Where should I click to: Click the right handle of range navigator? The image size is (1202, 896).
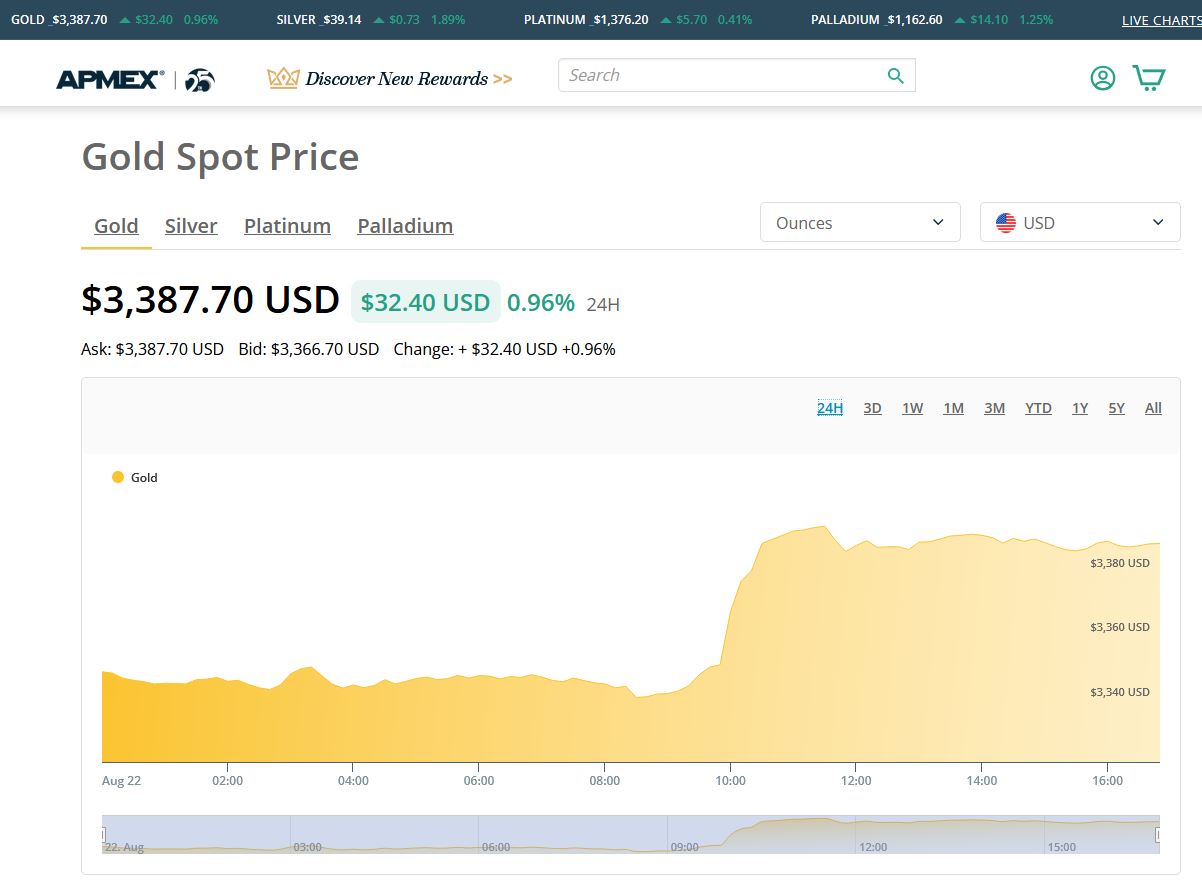point(1158,834)
